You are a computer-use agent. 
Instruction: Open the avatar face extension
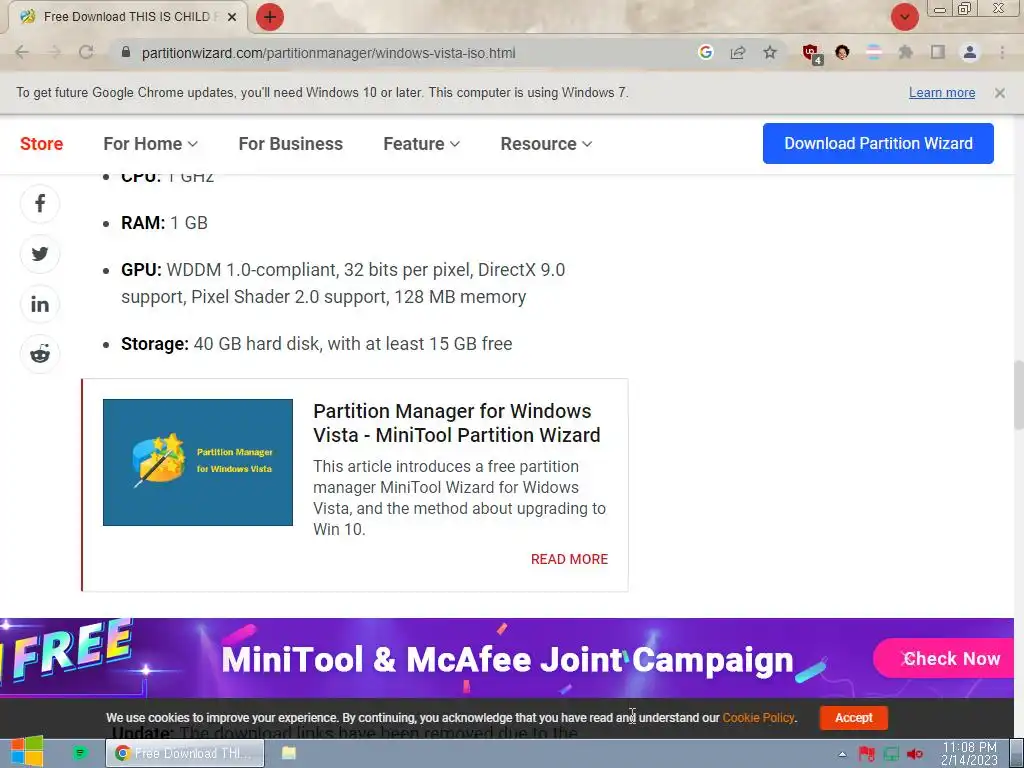coord(842,52)
